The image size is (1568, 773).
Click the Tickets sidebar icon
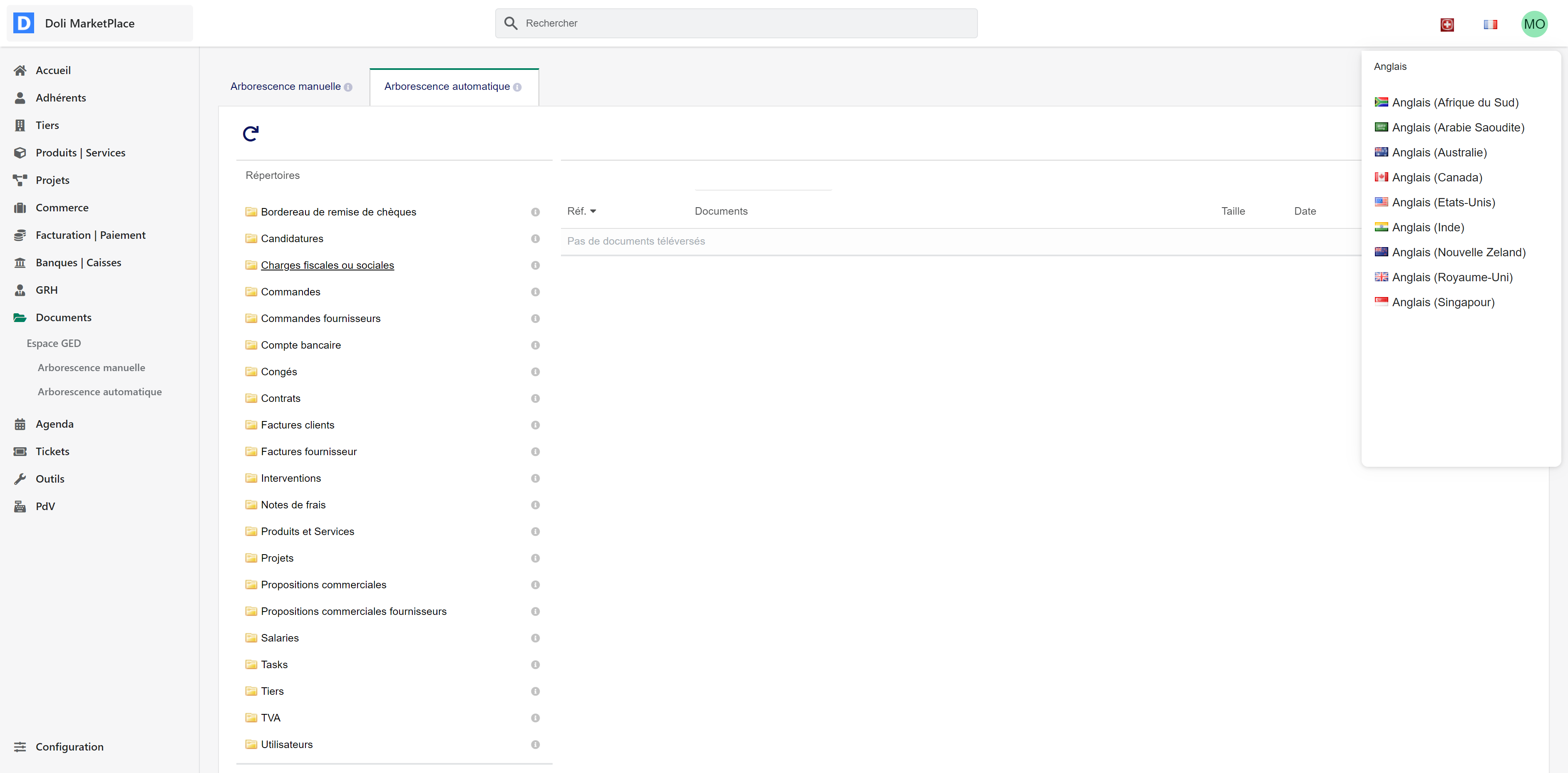pyautogui.click(x=20, y=451)
